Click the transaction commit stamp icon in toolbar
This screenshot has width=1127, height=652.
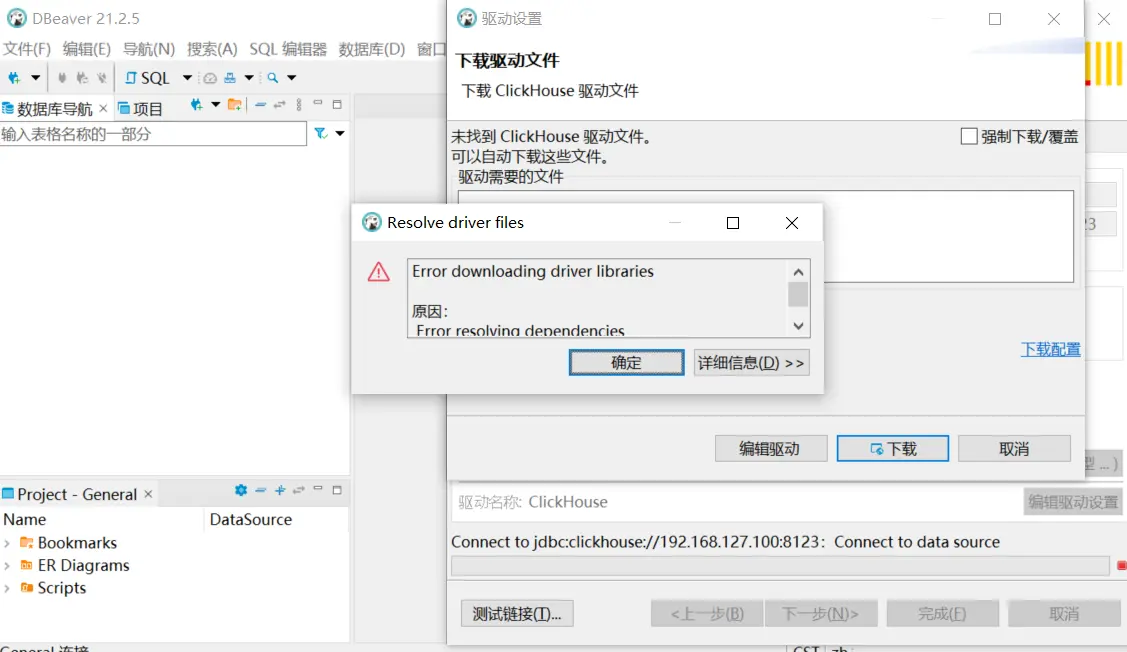pos(230,78)
